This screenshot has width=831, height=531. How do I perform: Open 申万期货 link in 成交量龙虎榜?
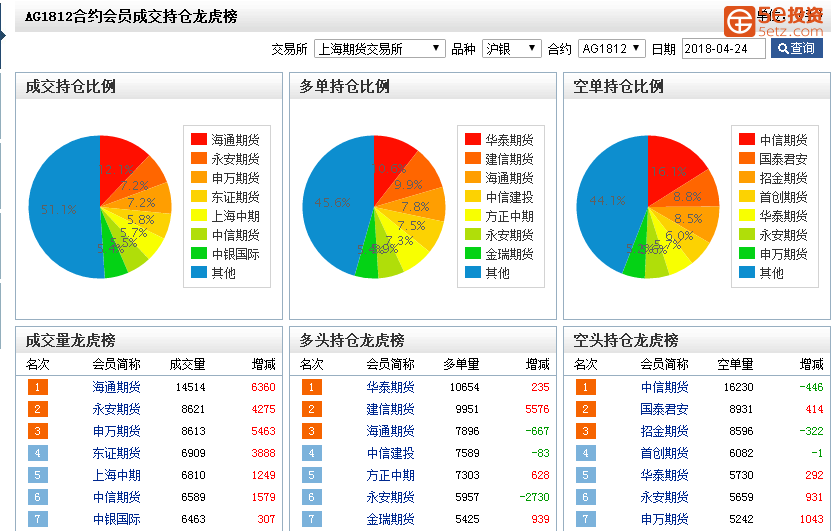[x=117, y=431]
